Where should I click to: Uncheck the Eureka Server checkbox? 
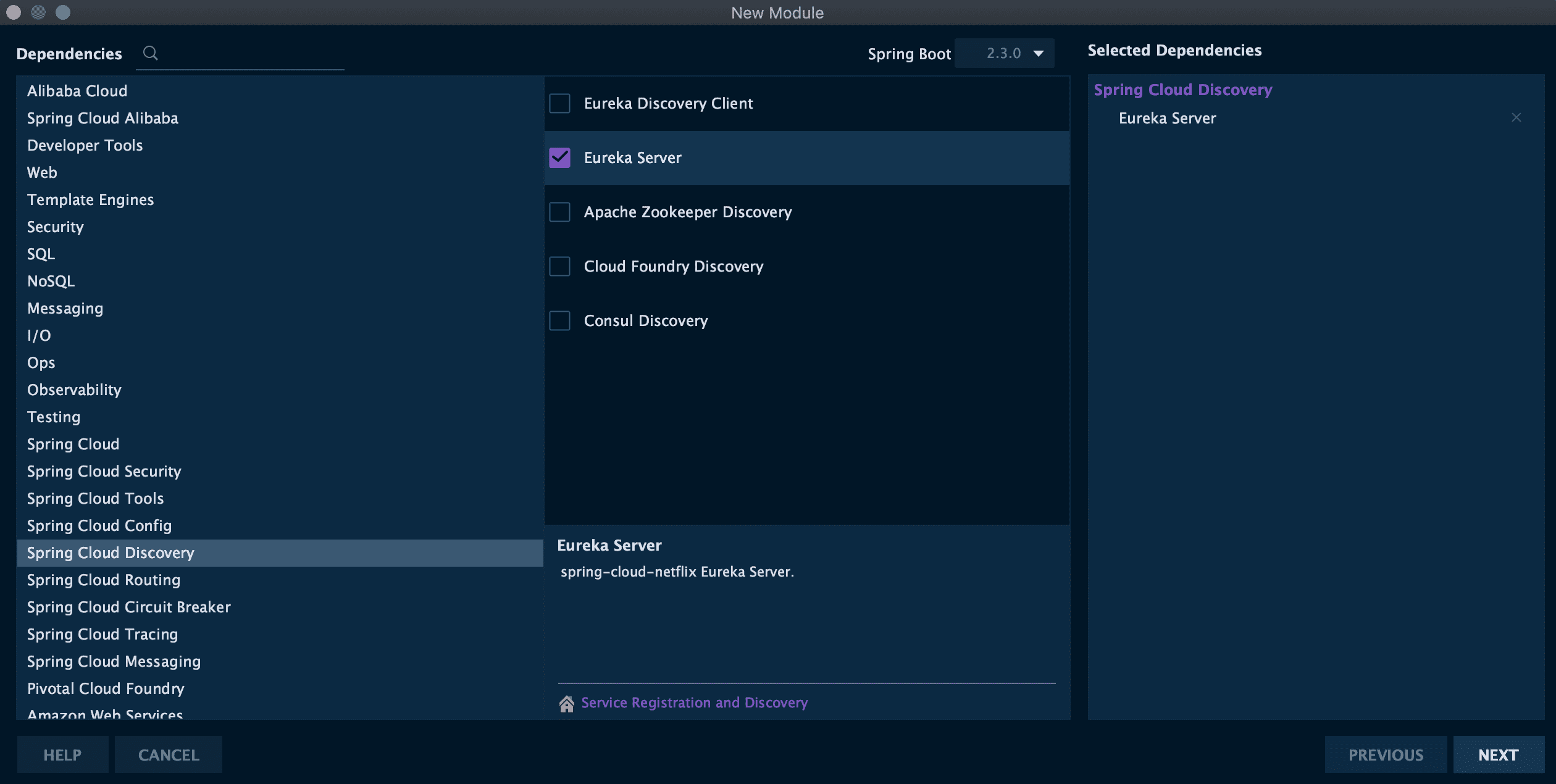tap(559, 157)
